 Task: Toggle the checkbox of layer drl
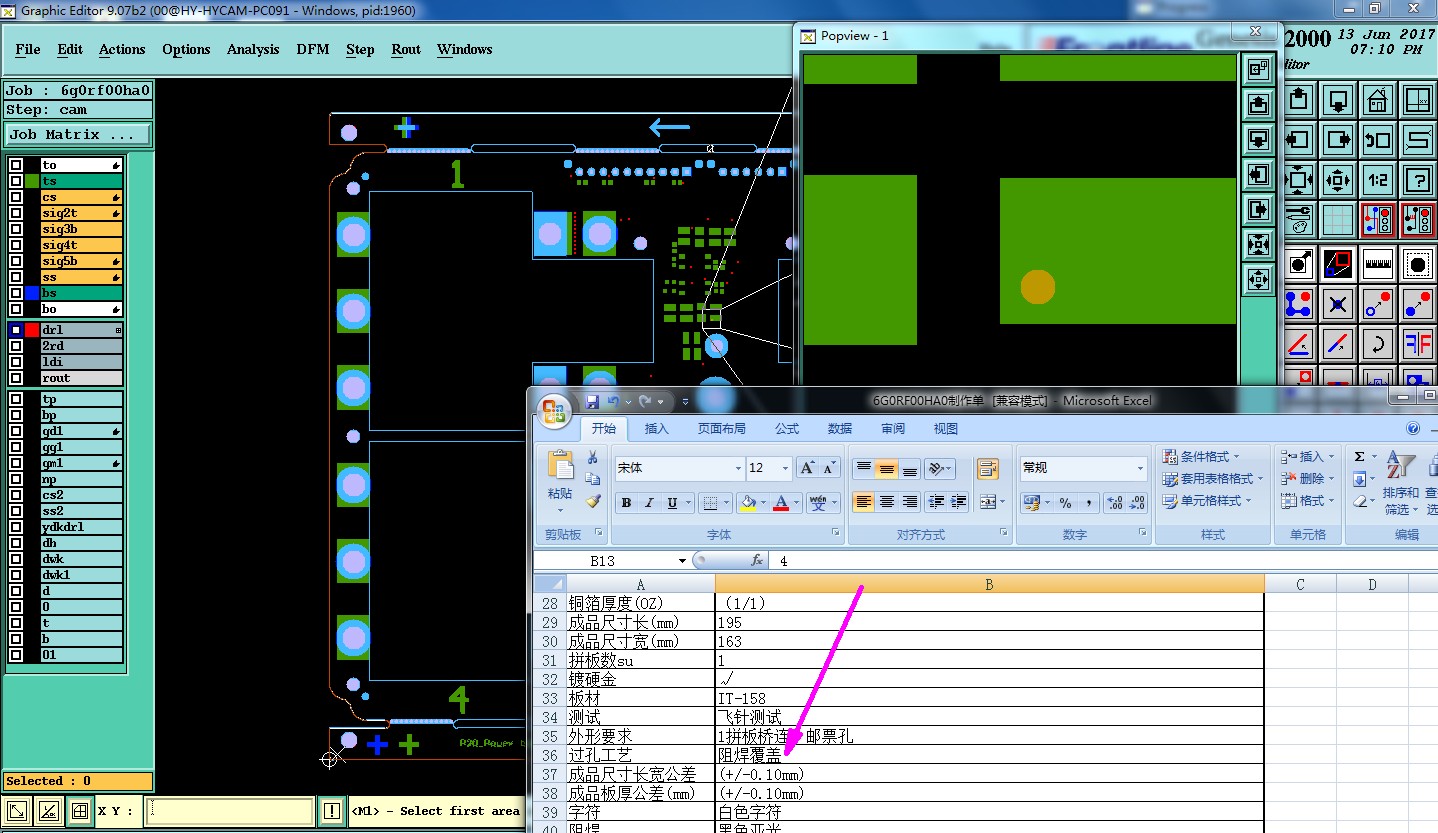[x=16, y=330]
